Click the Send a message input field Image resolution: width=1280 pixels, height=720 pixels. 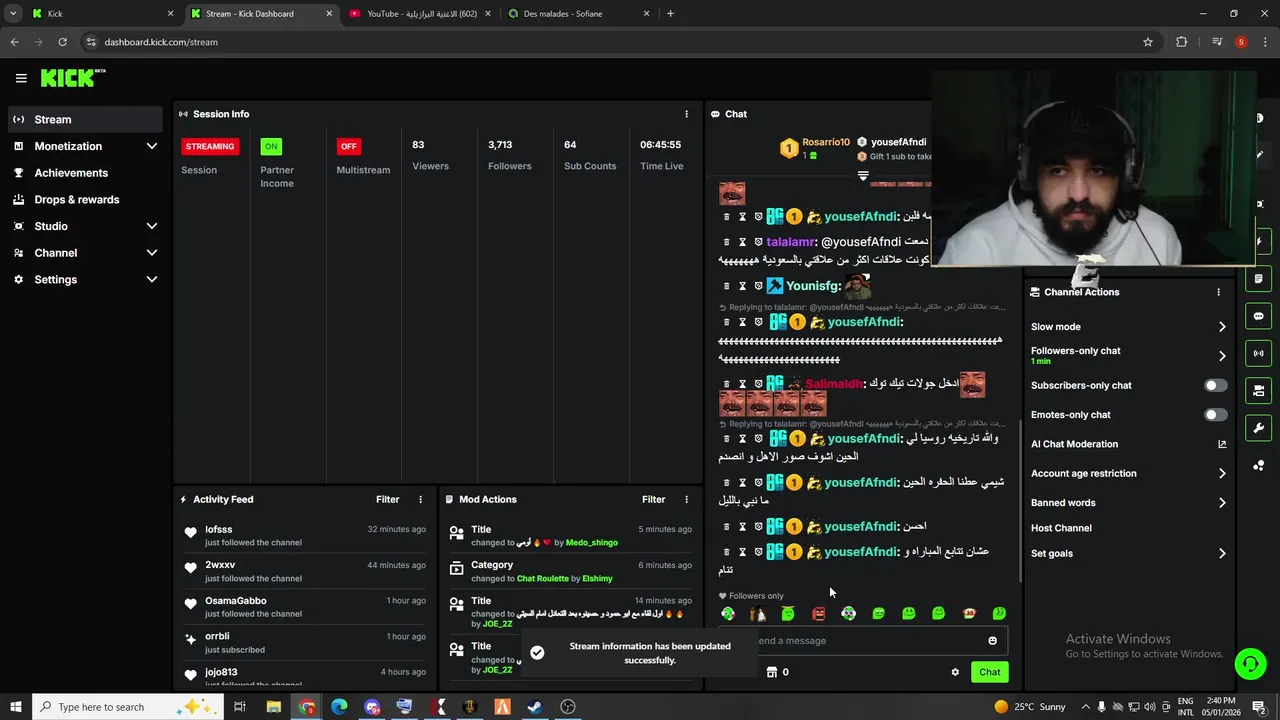point(863,641)
